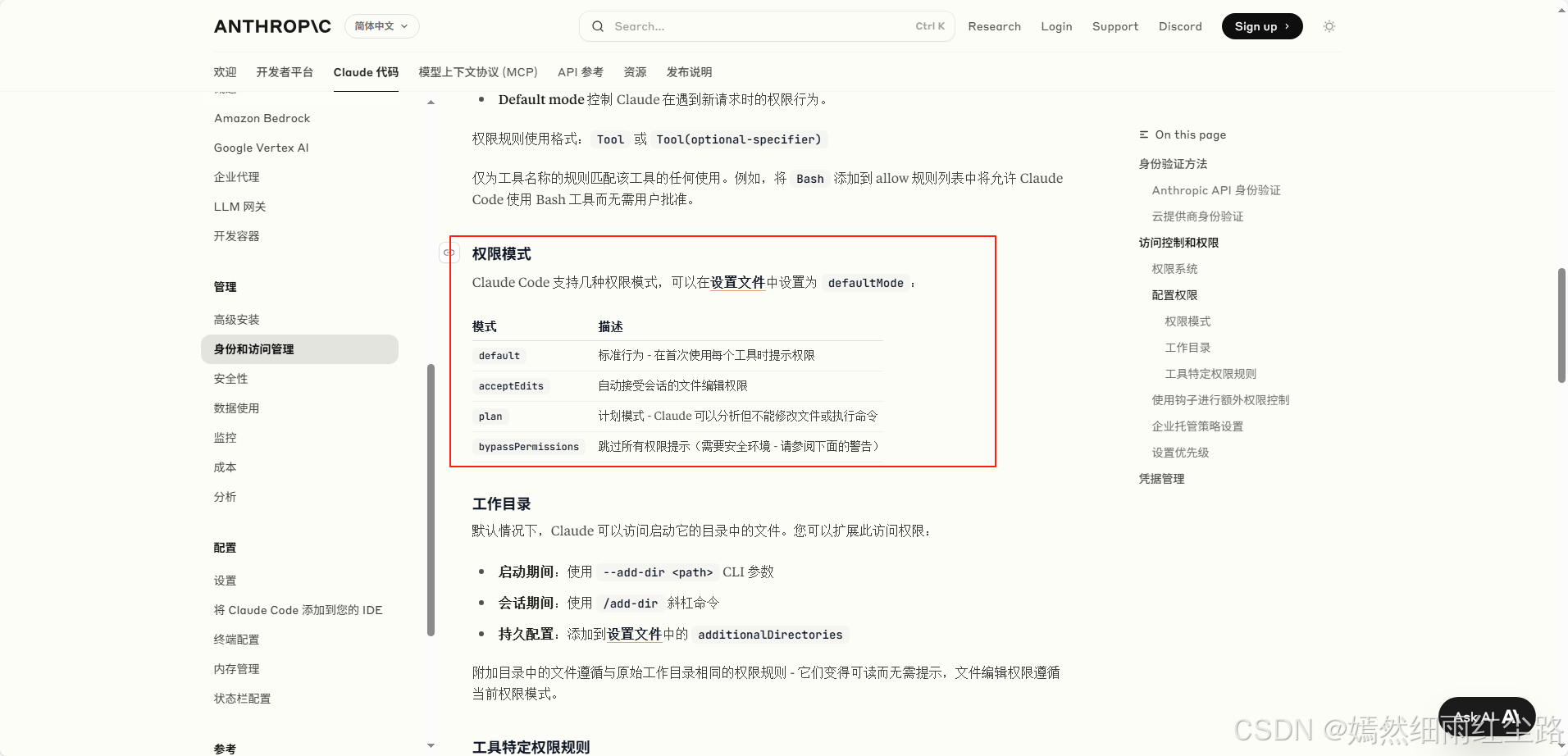The width and height of the screenshot is (1568, 756).
Task: Open 状态栏配置 sidebar page
Action: tap(242, 699)
